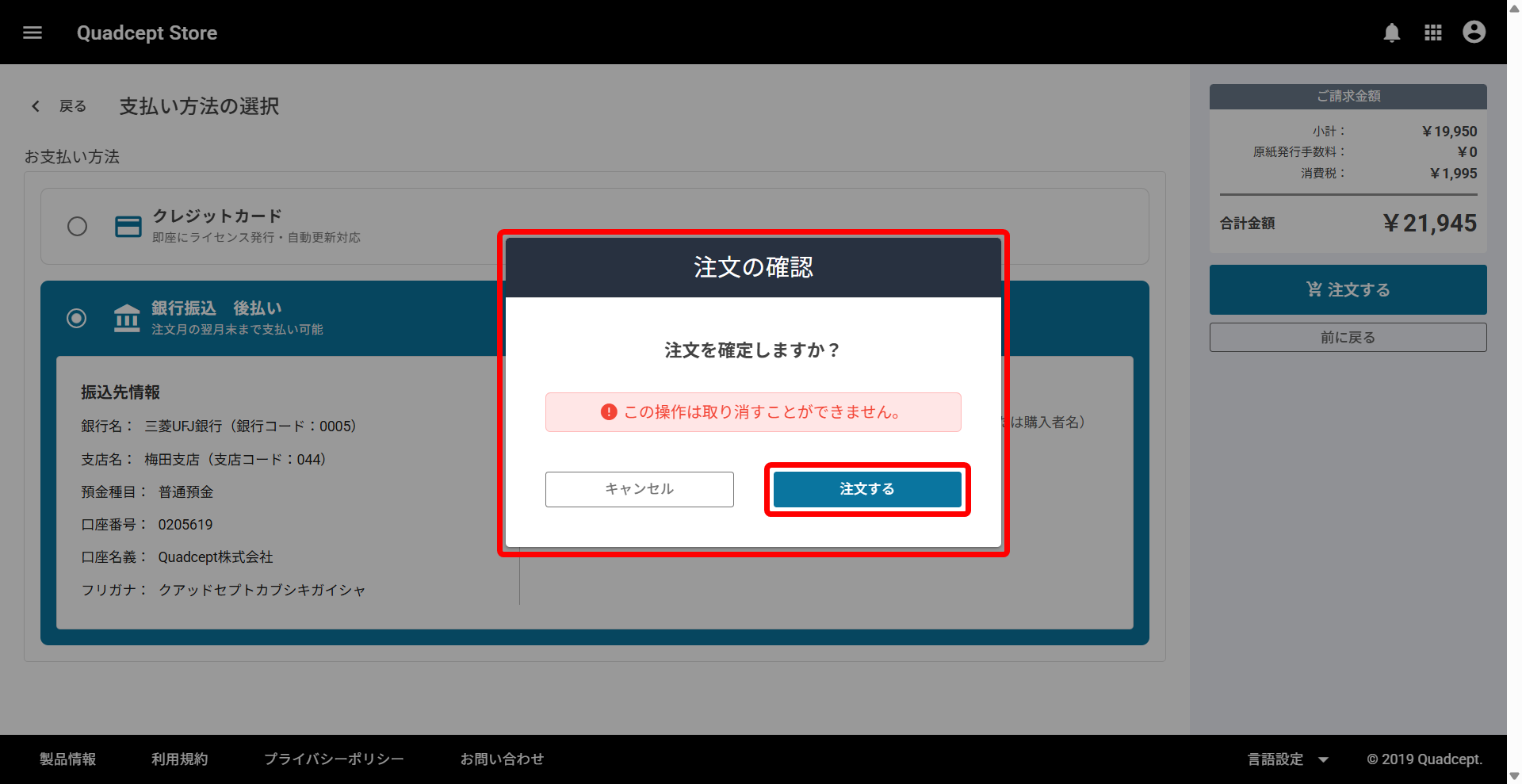This screenshot has height=784, width=1522.
Task: Click the bank building icon
Action: (127, 318)
